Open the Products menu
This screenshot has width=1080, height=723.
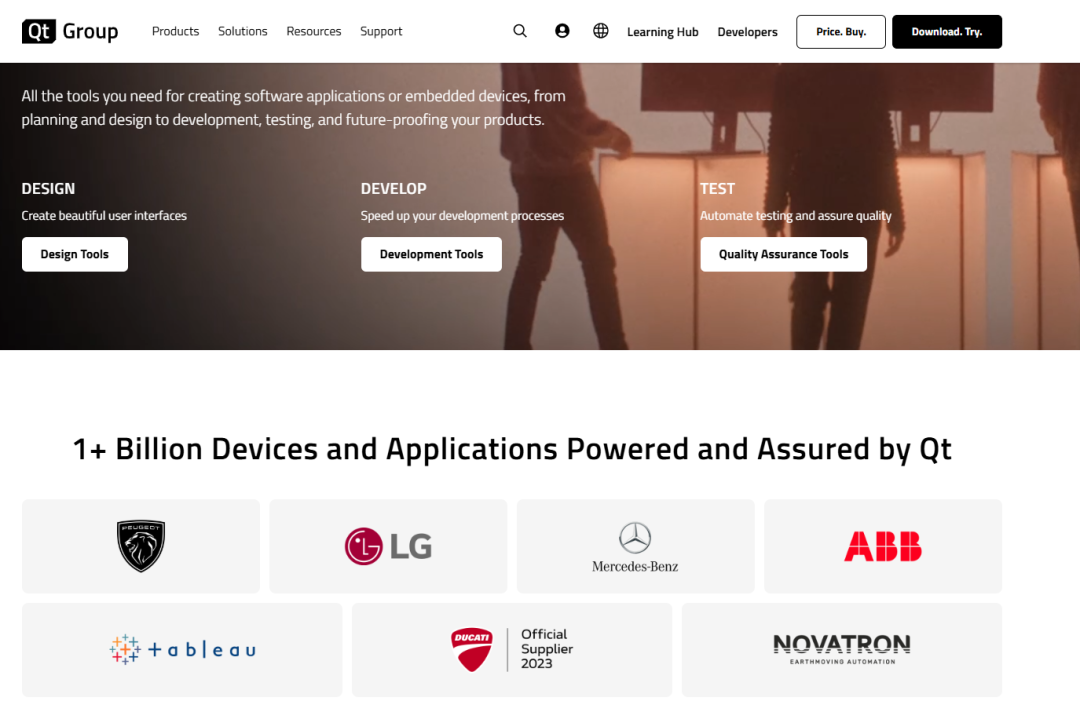pos(176,31)
